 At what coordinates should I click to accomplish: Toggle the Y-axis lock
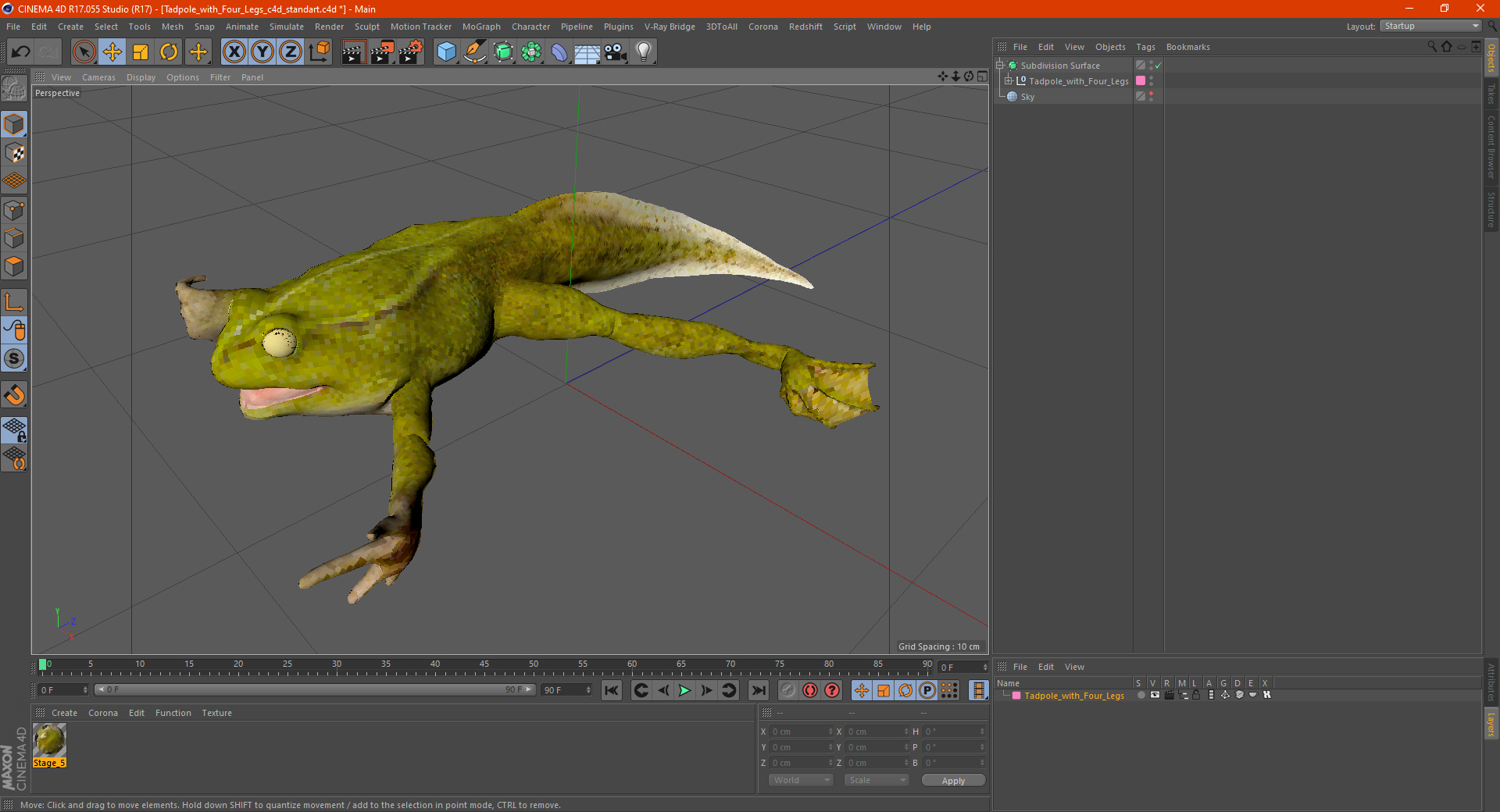[x=262, y=52]
